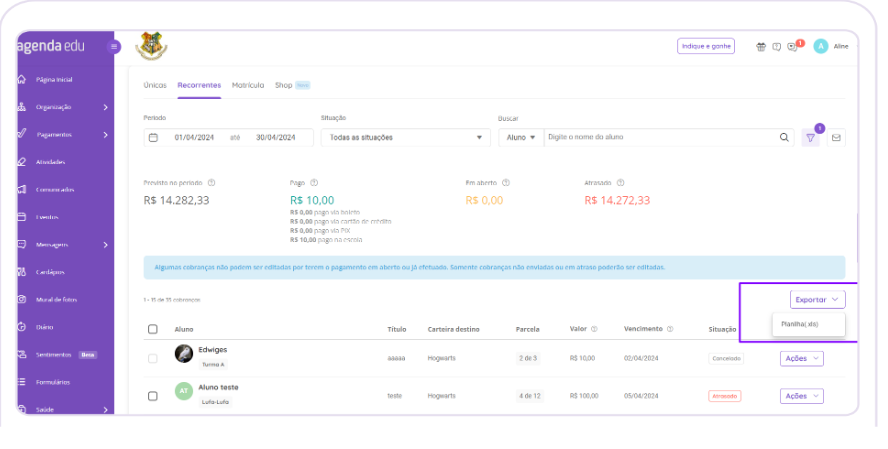Open Ações dropdown for Aluno teste
This screenshot has width=888, height=449.
pos(801,396)
